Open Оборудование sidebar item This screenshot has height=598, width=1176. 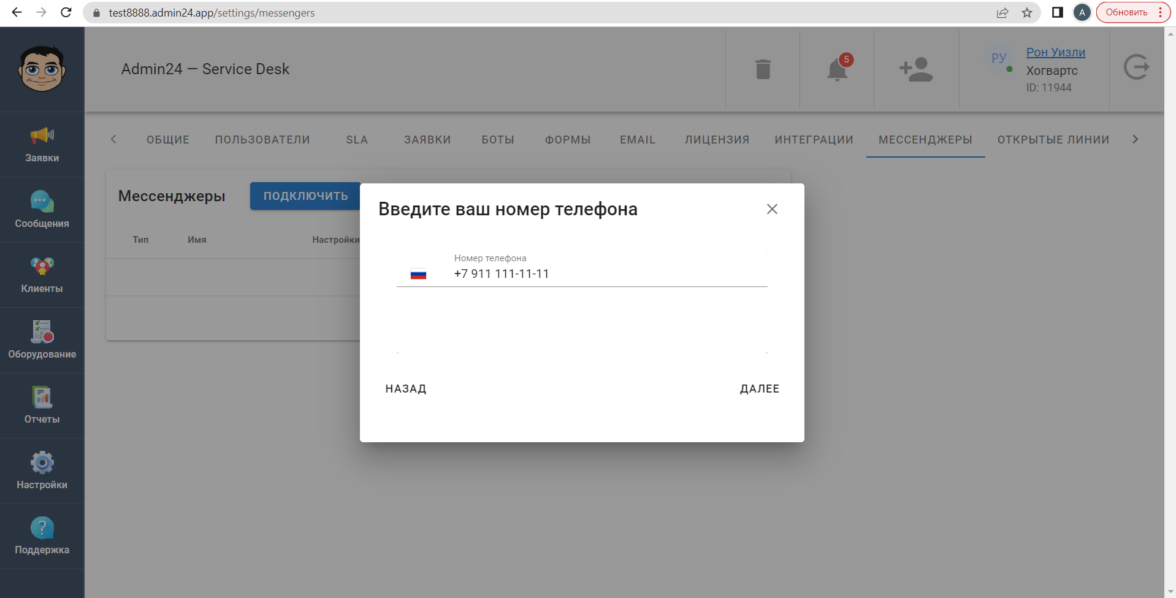tap(42, 340)
